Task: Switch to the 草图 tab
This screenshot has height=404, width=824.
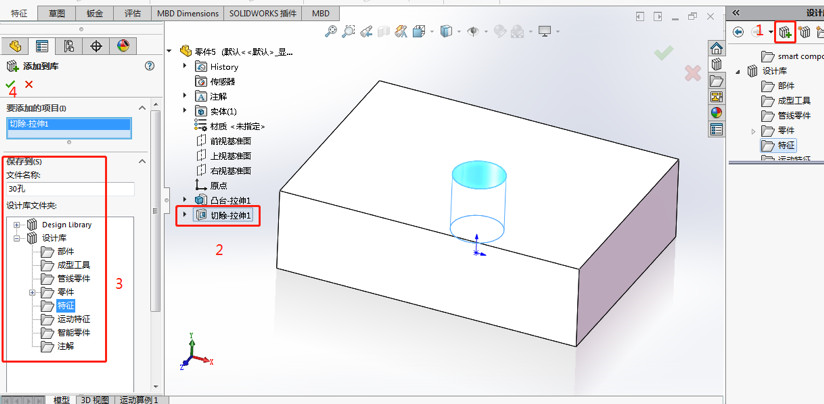Action: tap(57, 14)
